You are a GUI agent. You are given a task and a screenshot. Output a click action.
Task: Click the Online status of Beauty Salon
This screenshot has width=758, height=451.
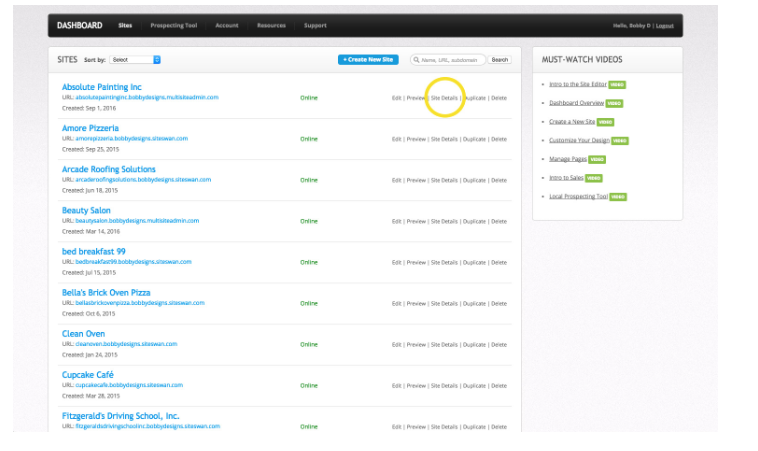[309, 221]
